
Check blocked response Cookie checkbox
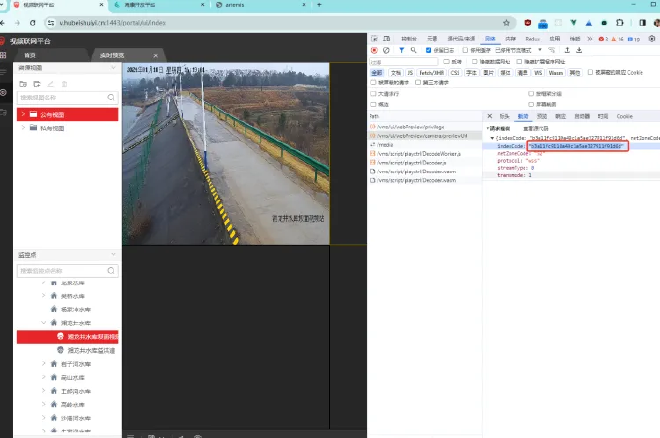[590, 72]
